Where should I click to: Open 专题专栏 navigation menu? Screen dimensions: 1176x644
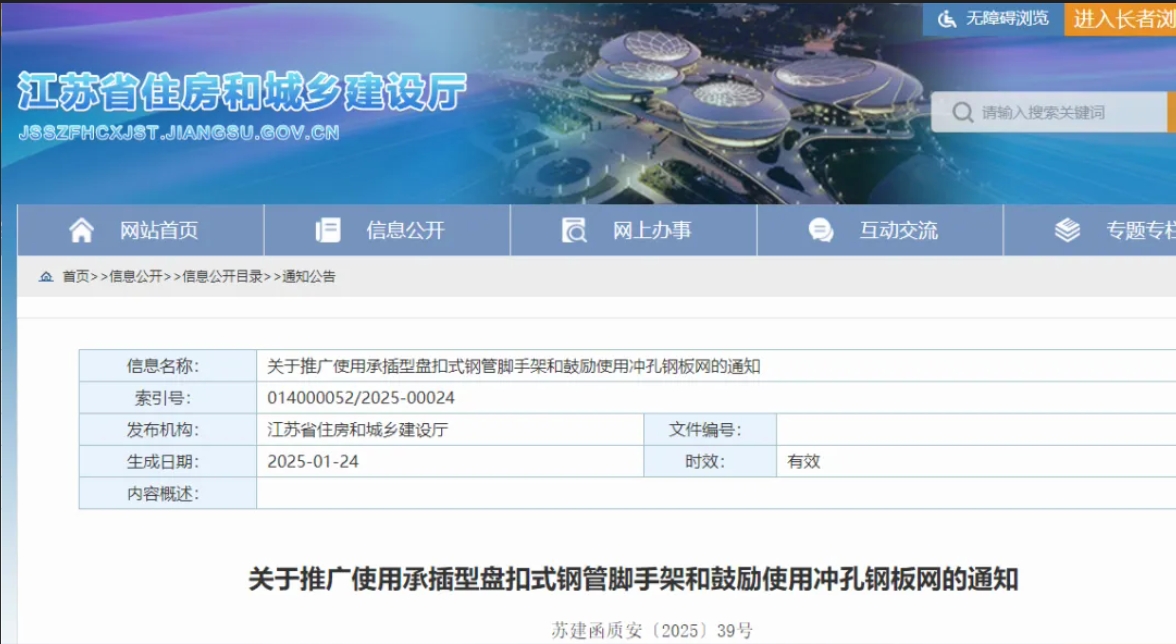[x=1141, y=230]
